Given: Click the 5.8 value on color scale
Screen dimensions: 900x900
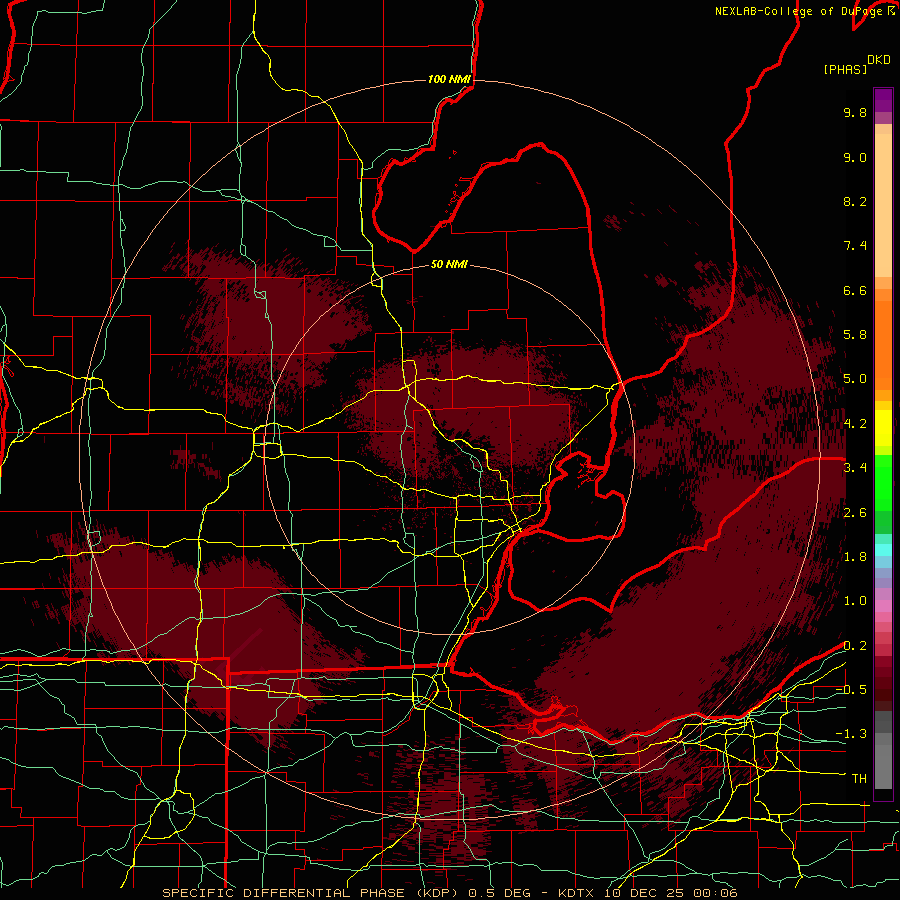Looking at the screenshot, I should click(x=855, y=335).
